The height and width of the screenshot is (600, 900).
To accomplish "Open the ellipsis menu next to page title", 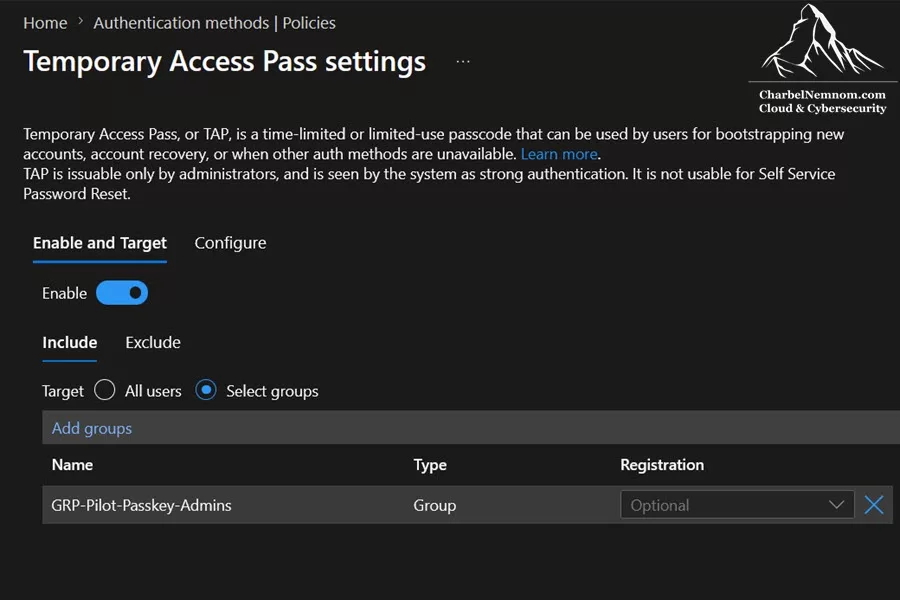I will 463,61.
